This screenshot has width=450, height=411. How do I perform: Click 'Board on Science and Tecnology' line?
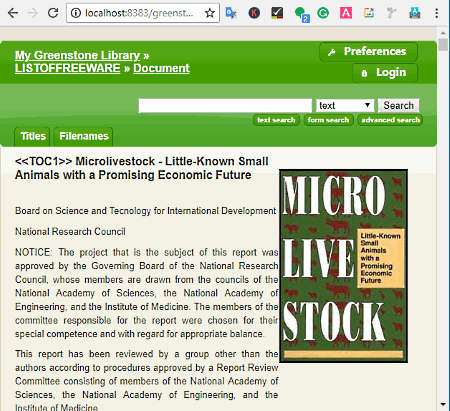146,211
